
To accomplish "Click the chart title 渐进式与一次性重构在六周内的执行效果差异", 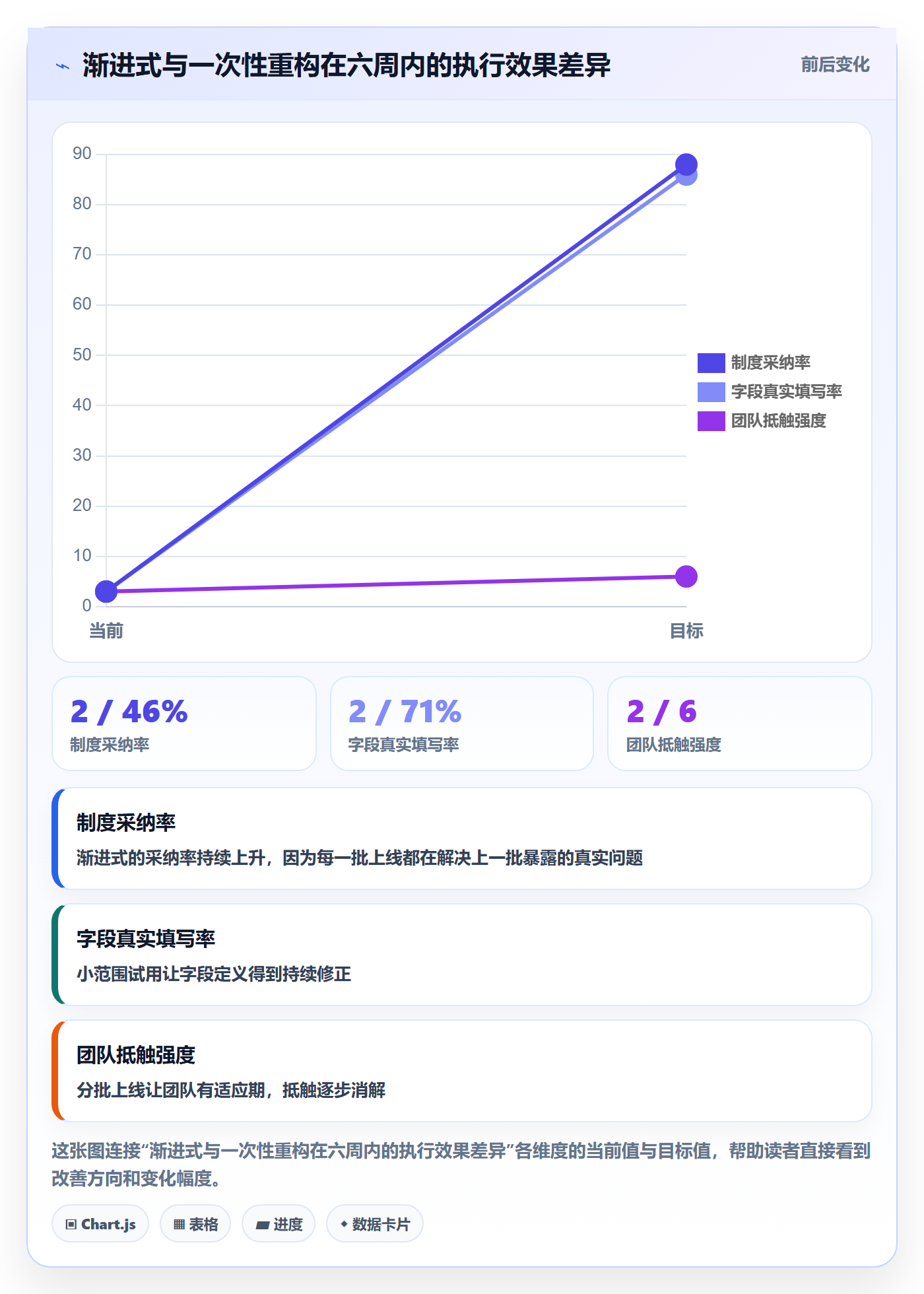I will tap(346, 65).
